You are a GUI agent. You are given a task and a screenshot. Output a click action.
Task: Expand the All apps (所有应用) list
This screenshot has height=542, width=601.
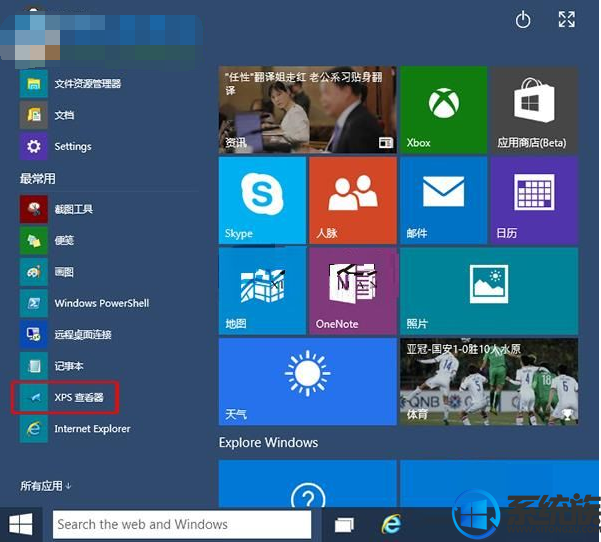click(x=45, y=486)
